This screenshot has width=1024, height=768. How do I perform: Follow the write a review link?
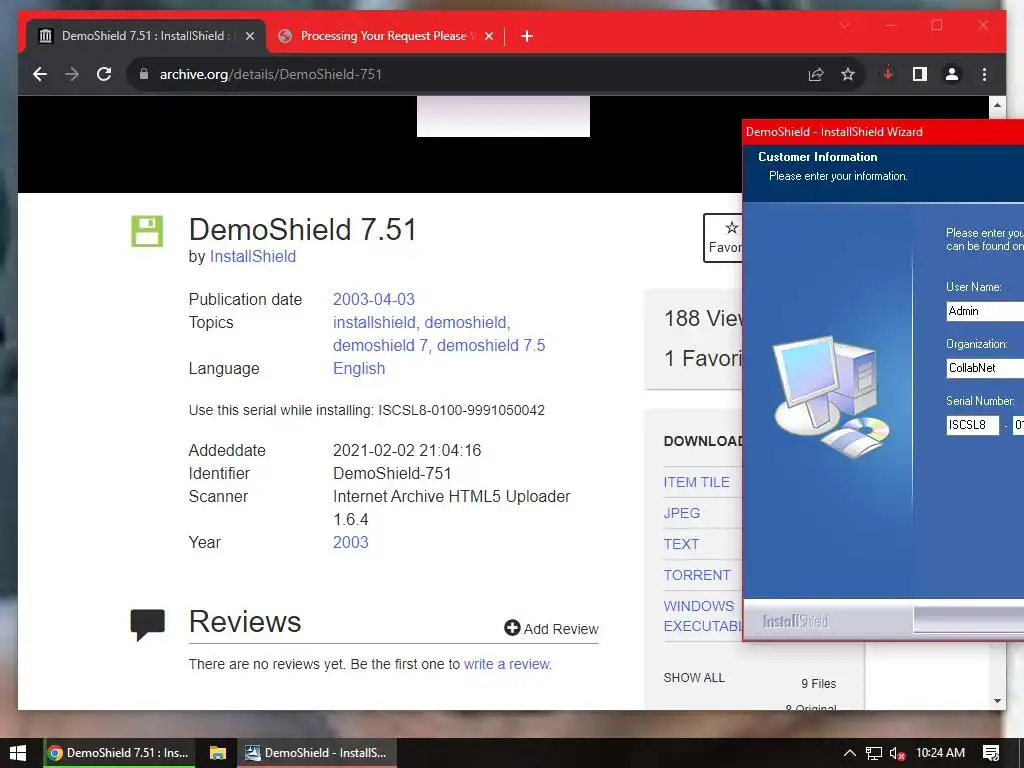click(507, 664)
